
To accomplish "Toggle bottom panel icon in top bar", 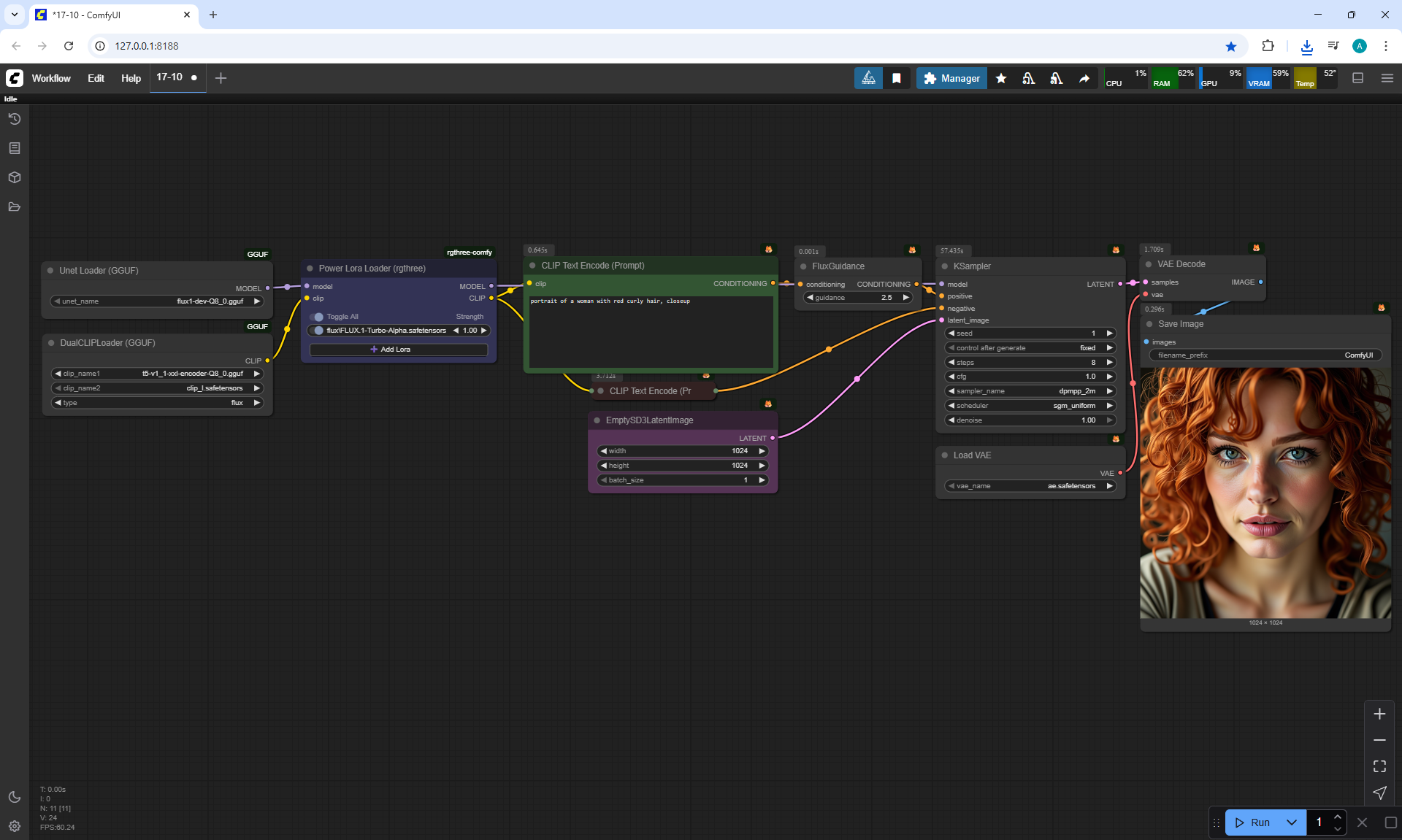I will pos(1357,78).
